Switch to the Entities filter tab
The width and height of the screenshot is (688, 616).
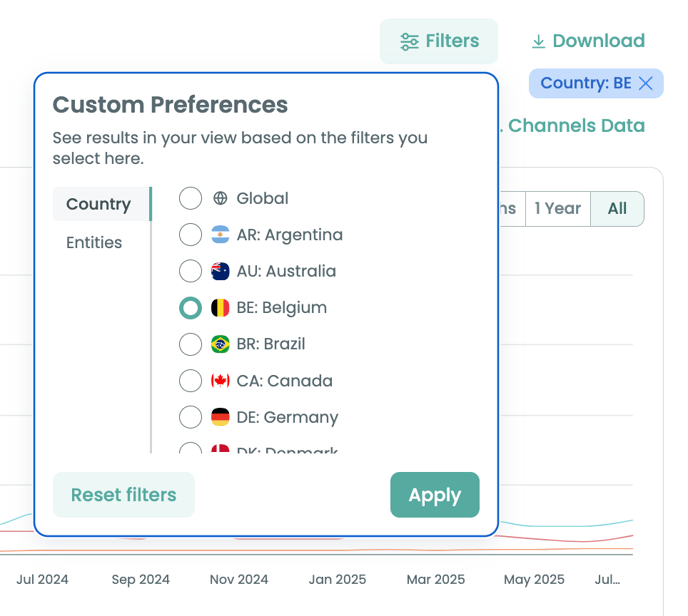click(94, 243)
